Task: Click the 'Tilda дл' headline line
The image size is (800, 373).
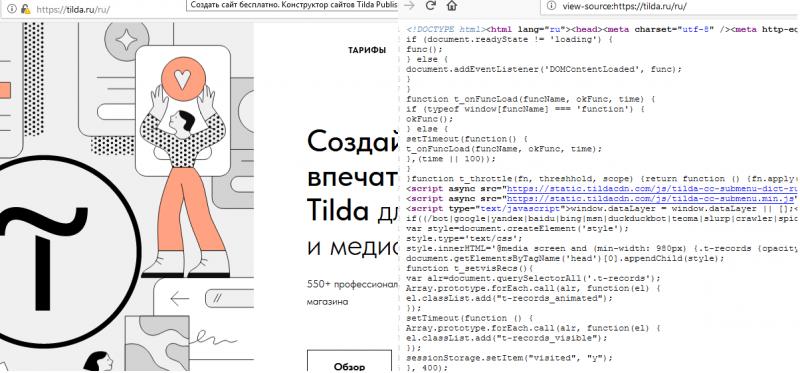Action: point(353,210)
